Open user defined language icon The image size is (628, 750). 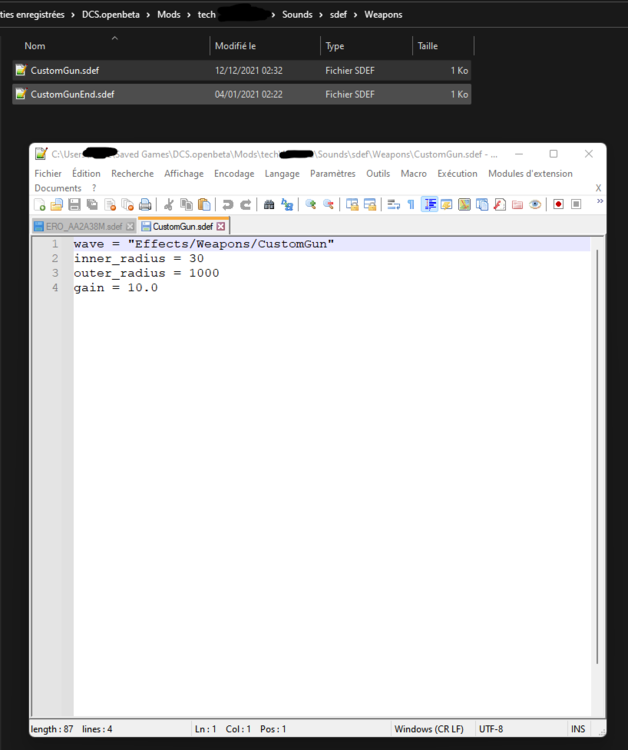point(446,205)
